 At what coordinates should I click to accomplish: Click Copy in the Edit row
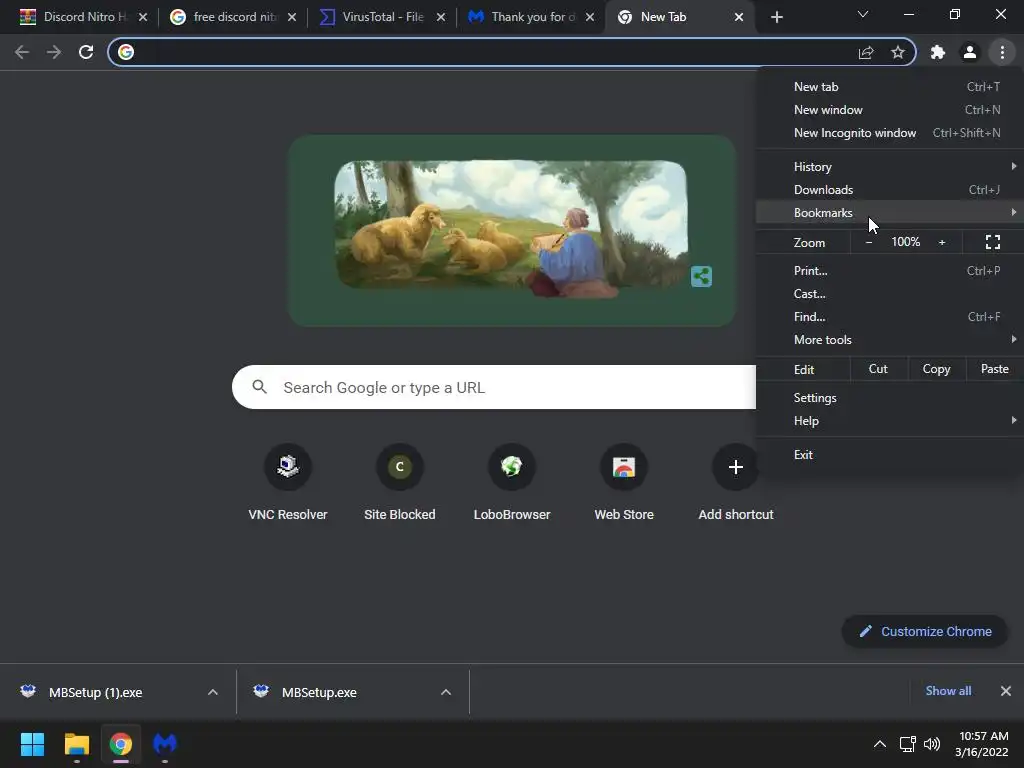click(936, 369)
